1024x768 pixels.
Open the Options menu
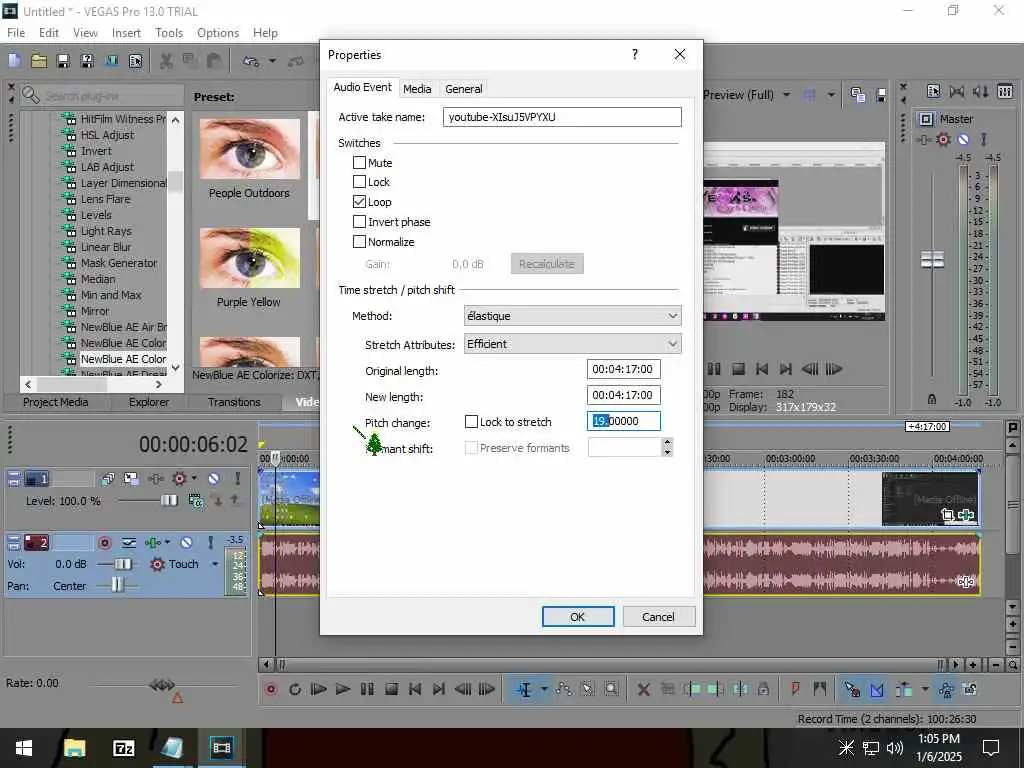[x=218, y=33]
